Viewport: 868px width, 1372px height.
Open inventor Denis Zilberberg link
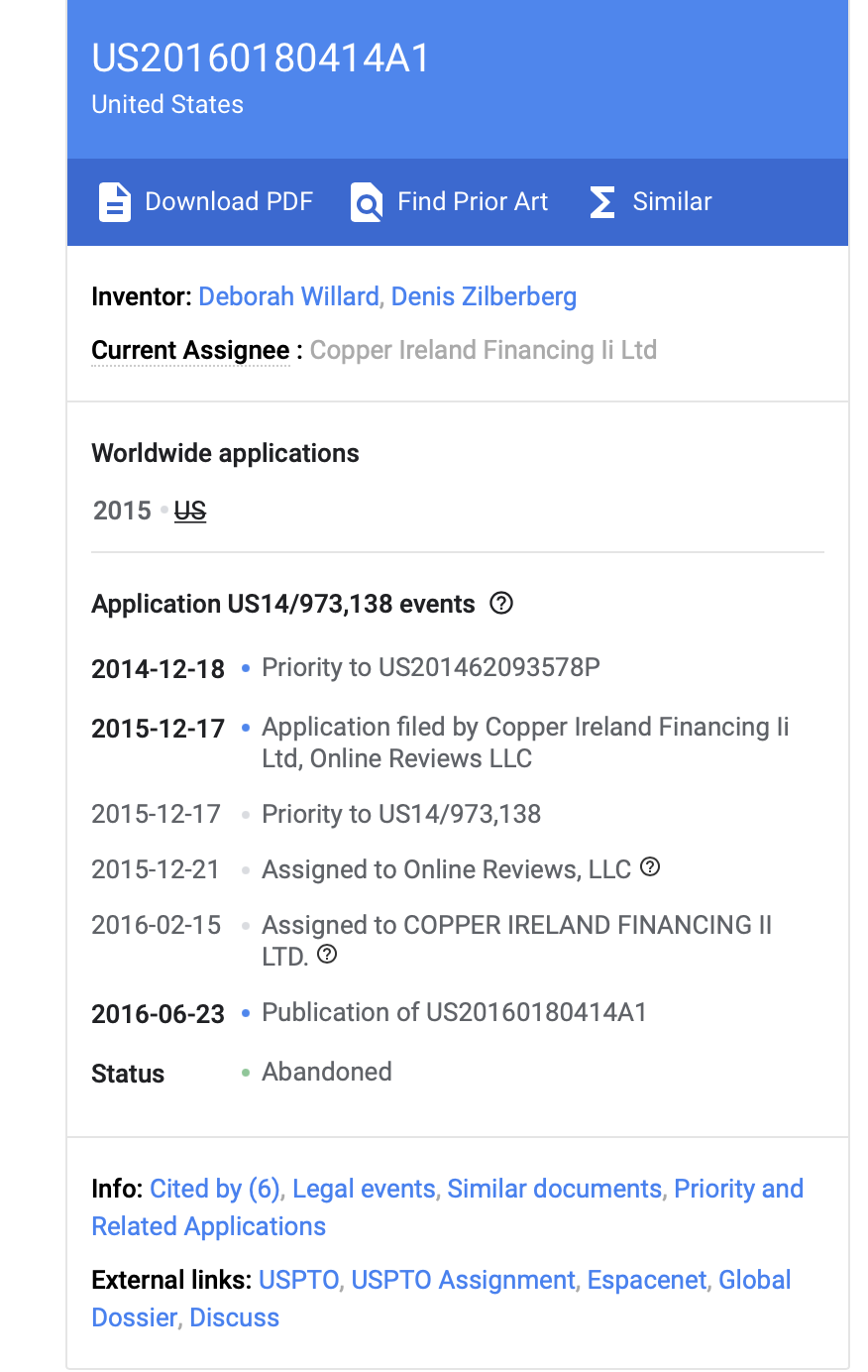point(484,296)
